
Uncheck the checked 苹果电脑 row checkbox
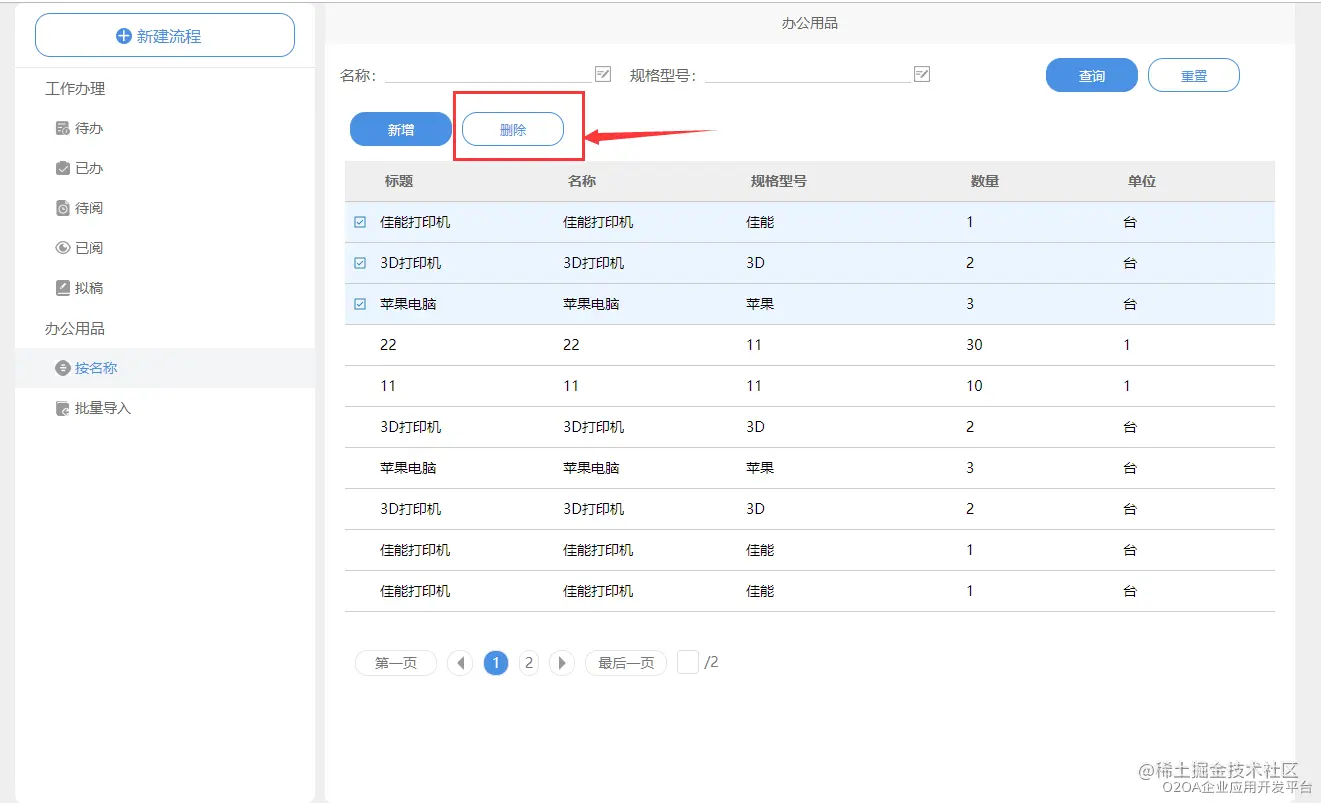coord(360,304)
